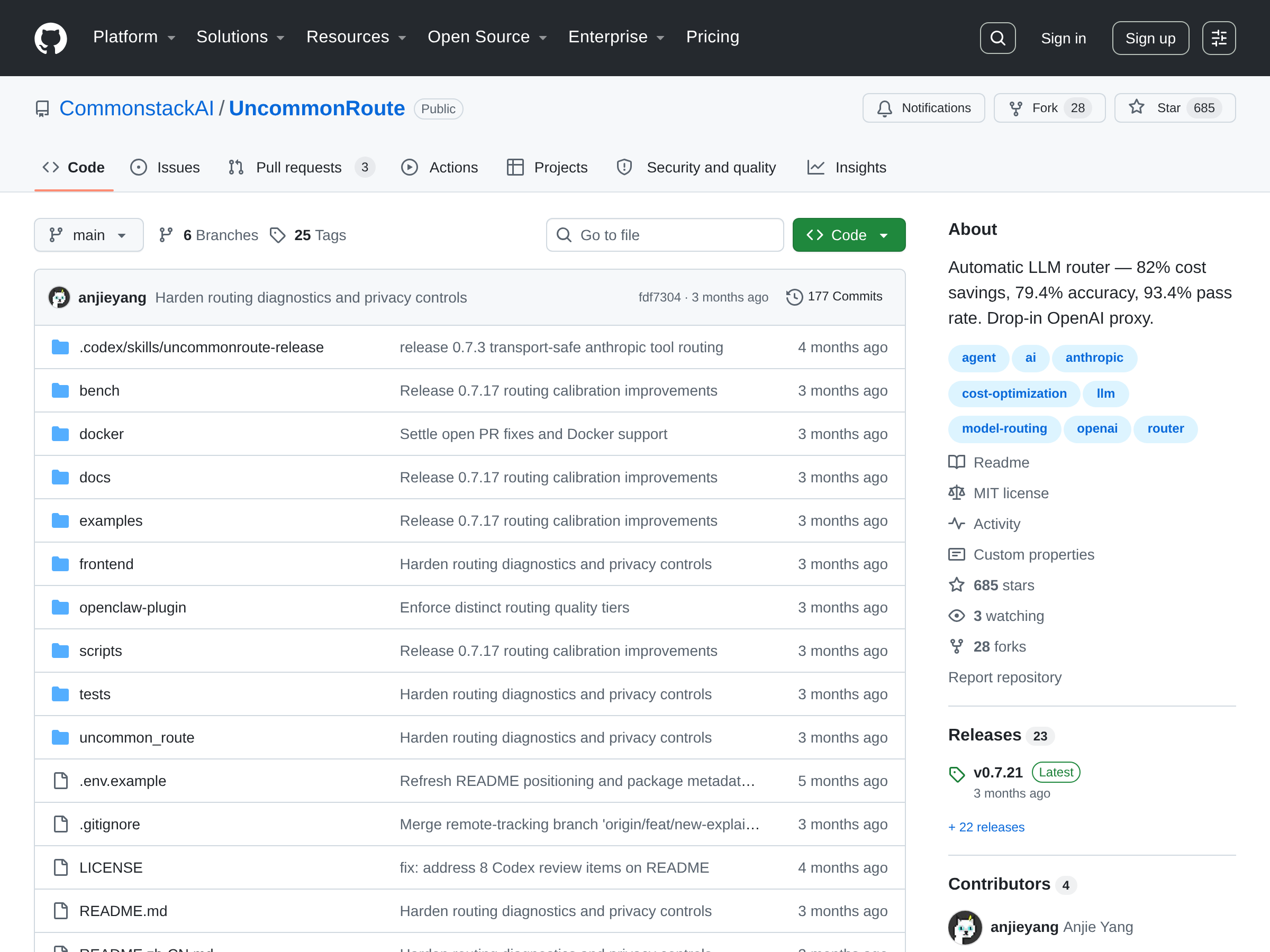Click the docker folder icon
The width and height of the screenshot is (1270, 952).
[x=60, y=434]
